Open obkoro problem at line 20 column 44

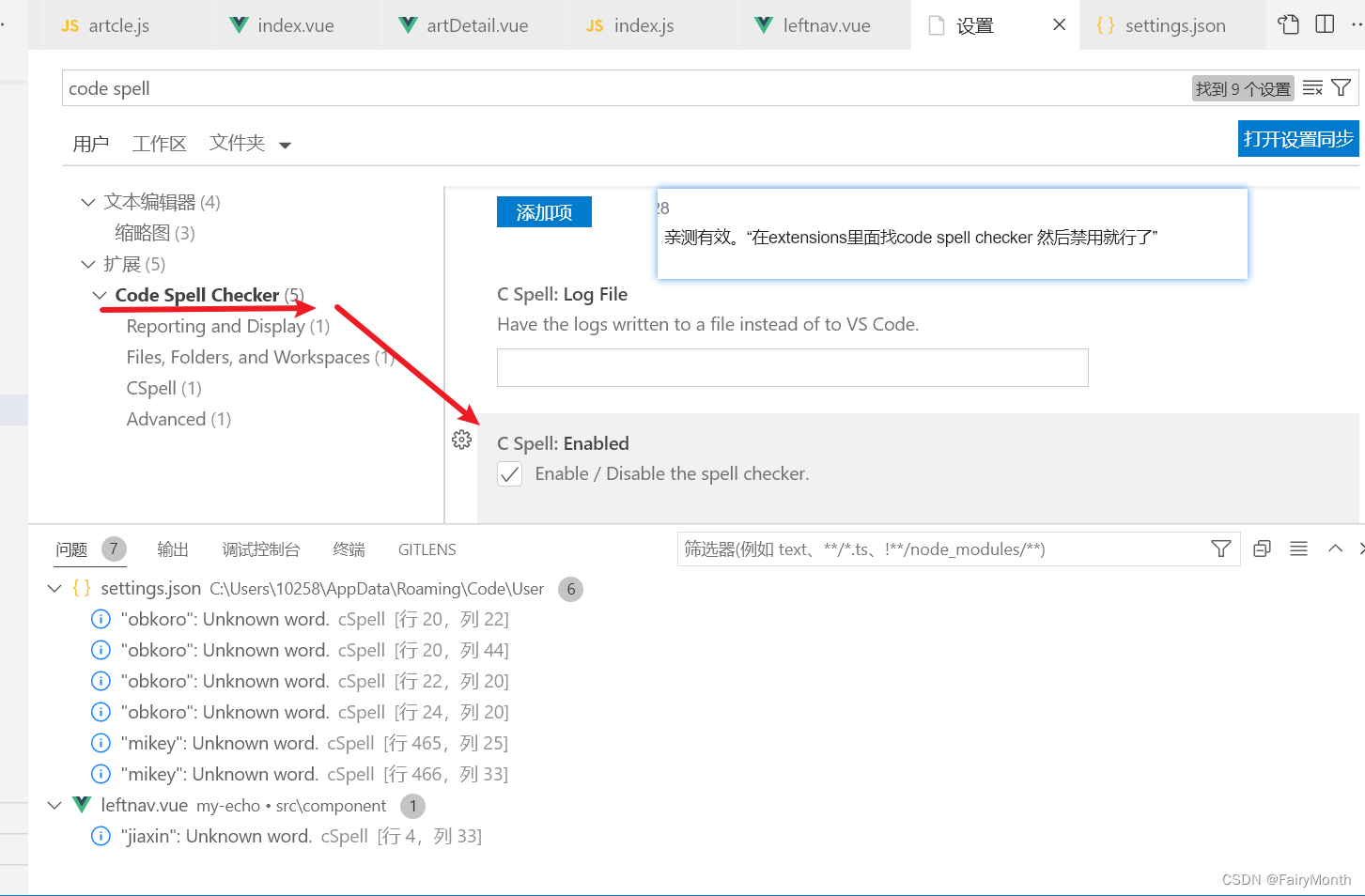(315, 650)
